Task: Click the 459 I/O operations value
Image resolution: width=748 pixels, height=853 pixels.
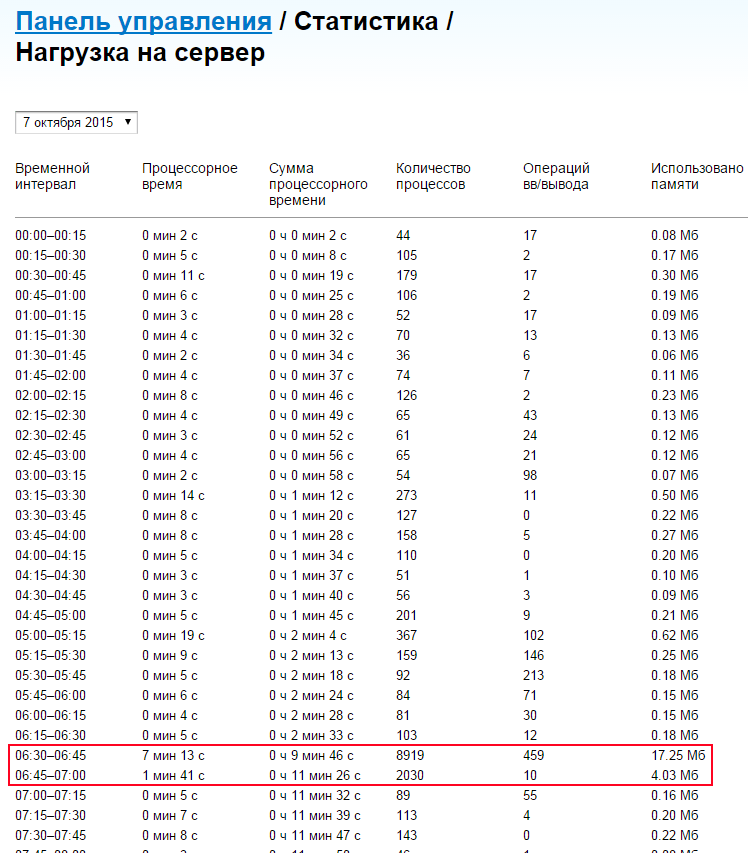Action: [534, 755]
